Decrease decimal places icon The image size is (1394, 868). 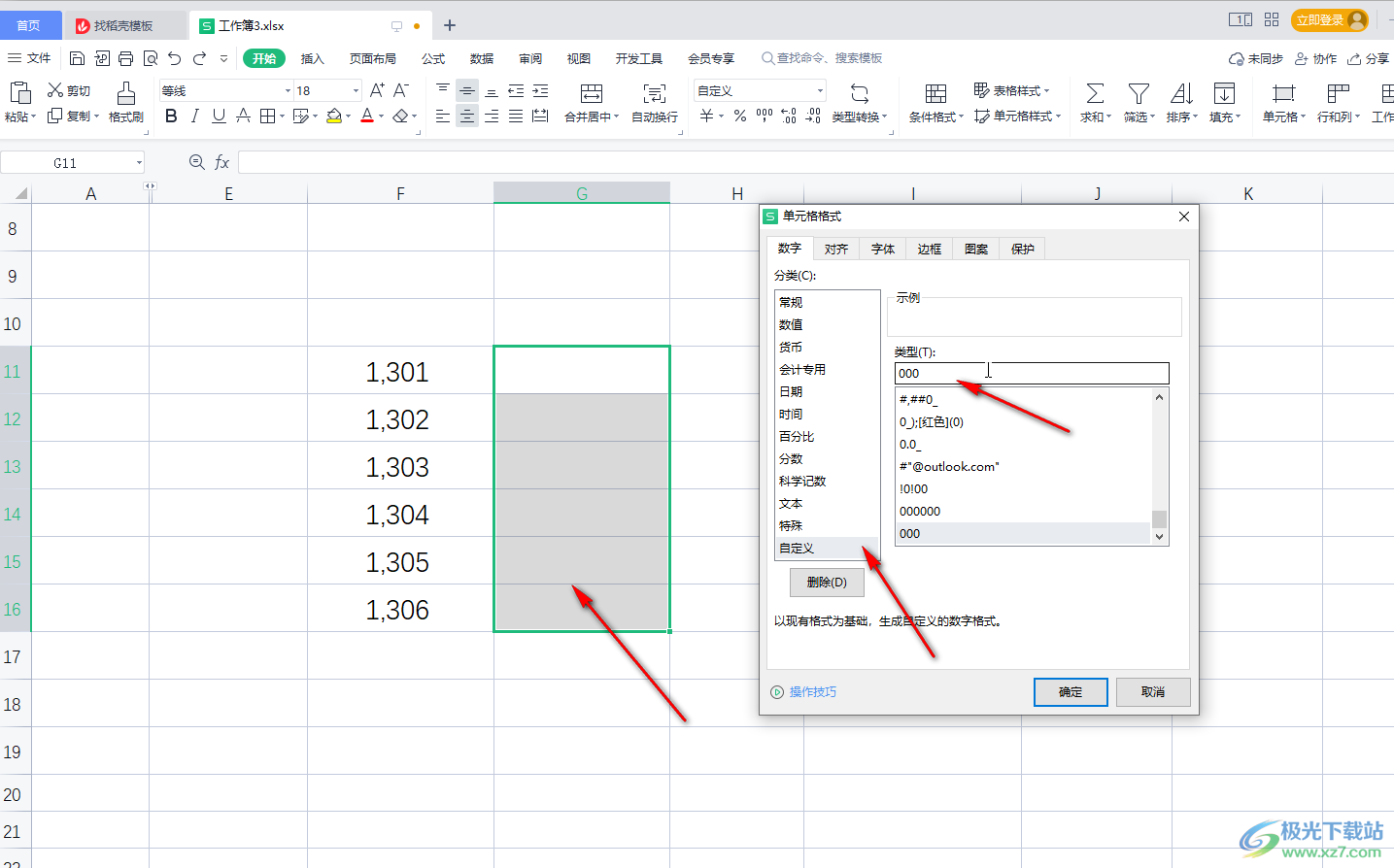pyautogui.click(x=813, y=117)
